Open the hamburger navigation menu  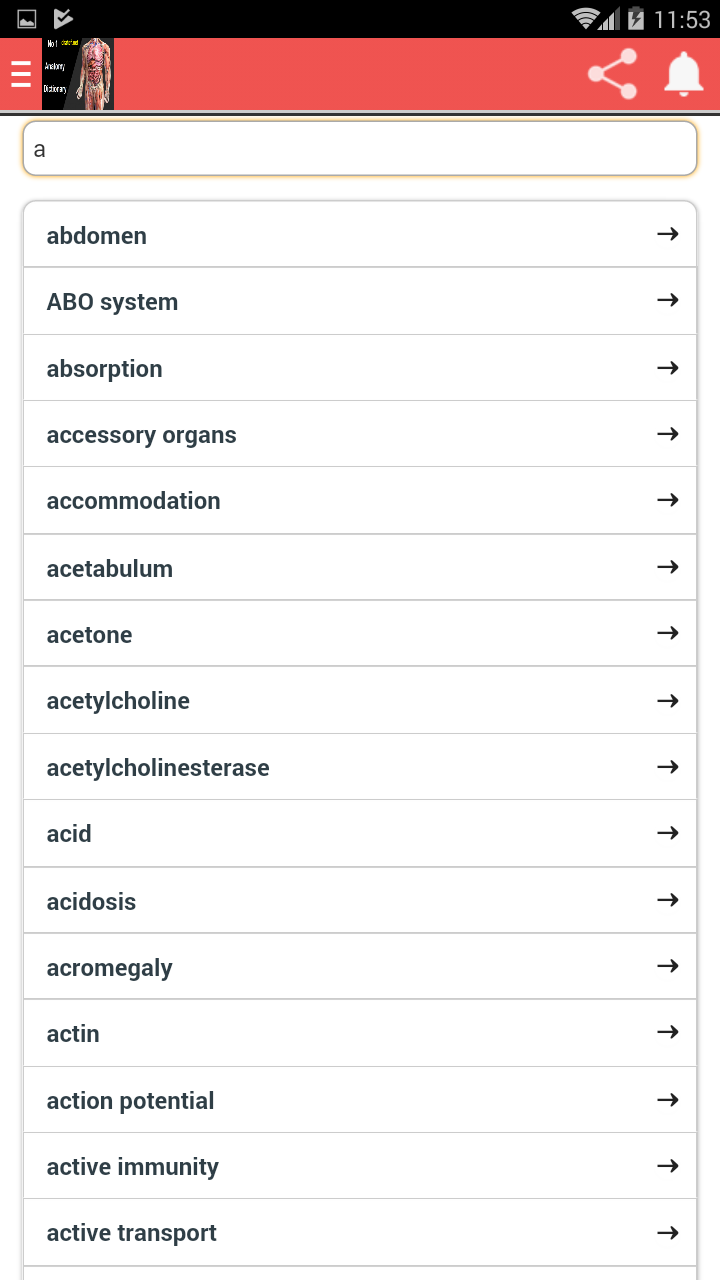(x=21, y=74)
